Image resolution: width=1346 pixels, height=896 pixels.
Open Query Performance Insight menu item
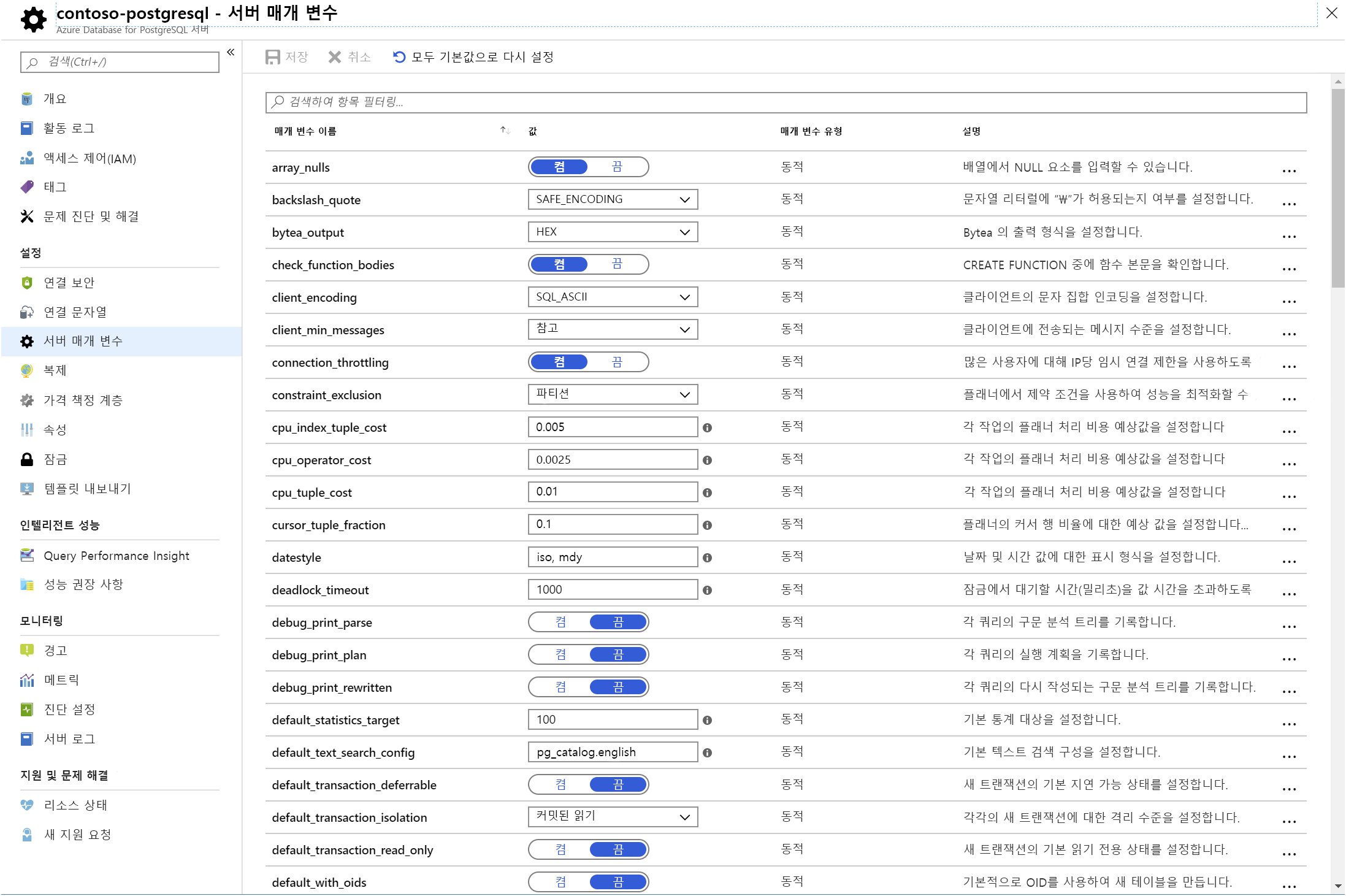tap(116, 556)
